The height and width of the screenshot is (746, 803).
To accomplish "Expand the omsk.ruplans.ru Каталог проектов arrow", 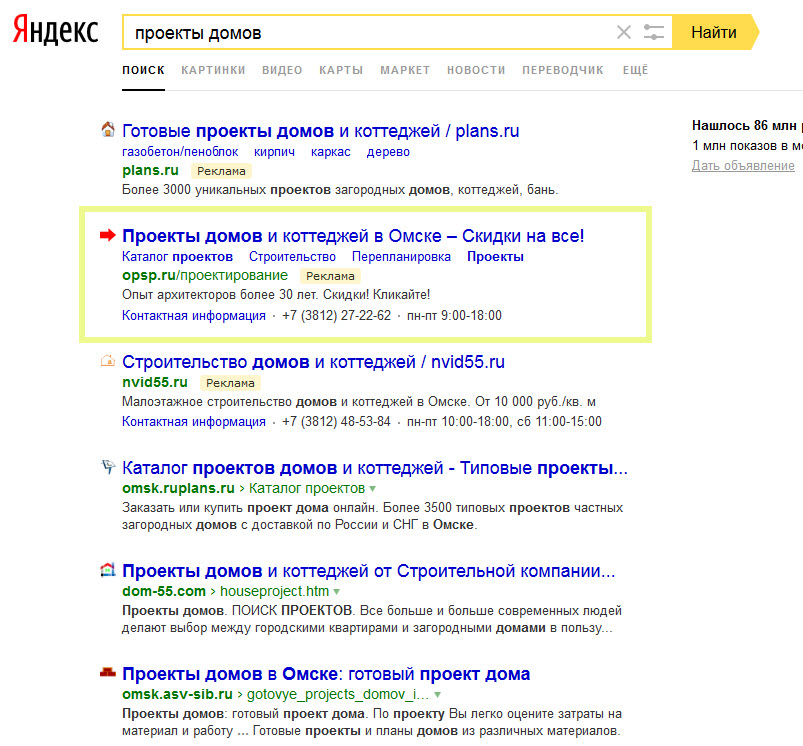I will tap(373, 489).
